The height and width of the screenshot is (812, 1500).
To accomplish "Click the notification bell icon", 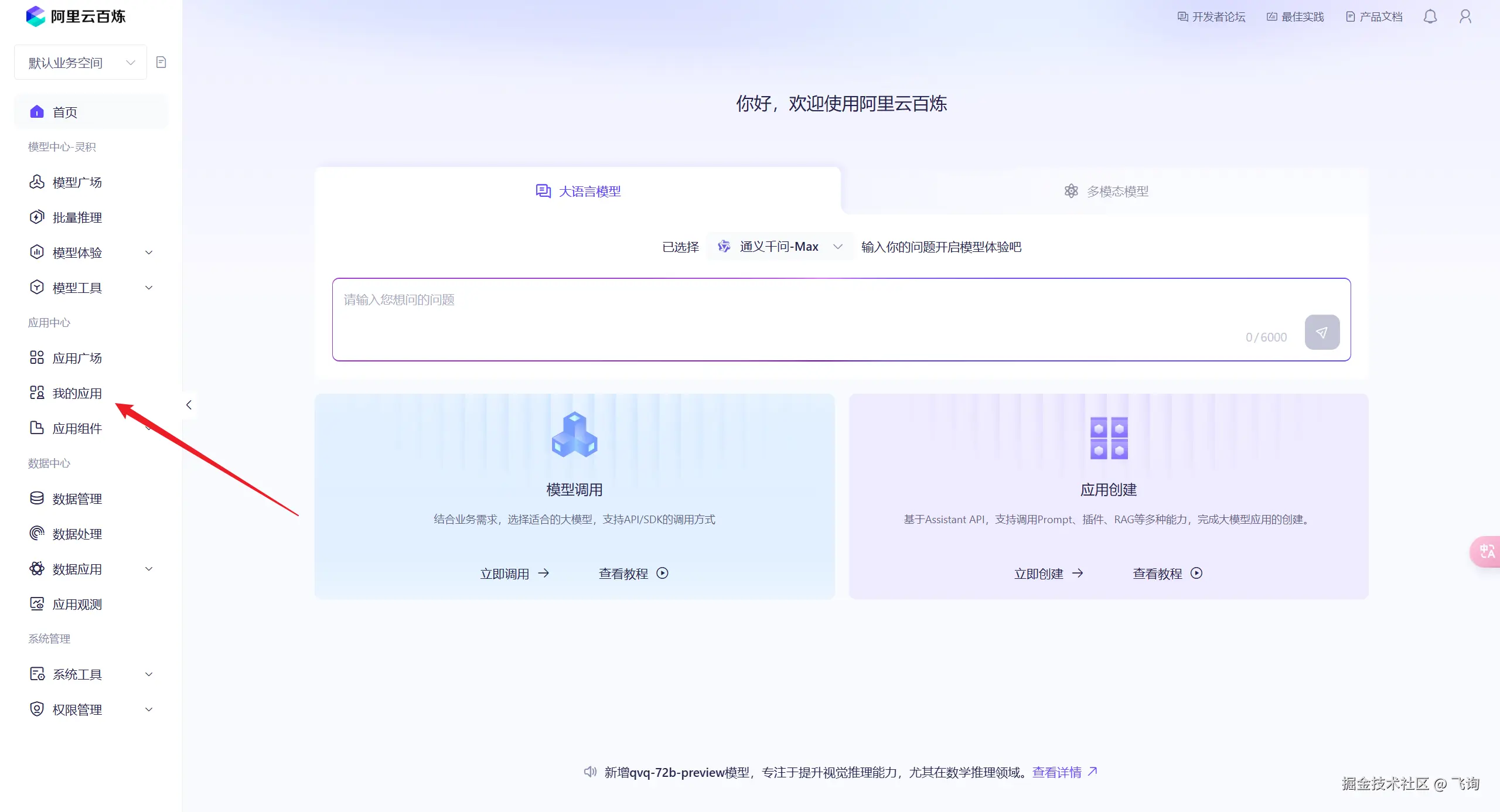I will (x=1430, y=16).
